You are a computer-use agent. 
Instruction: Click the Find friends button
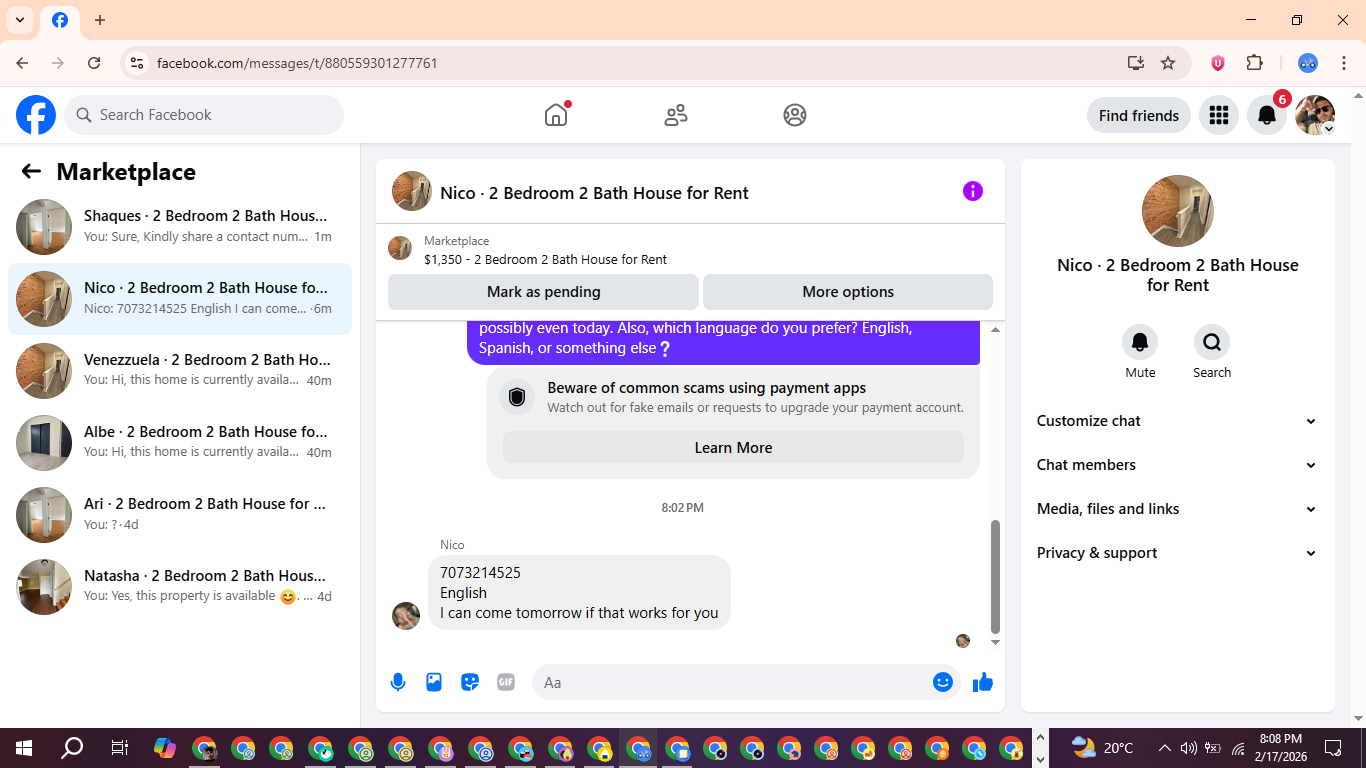click(1139, 115)
